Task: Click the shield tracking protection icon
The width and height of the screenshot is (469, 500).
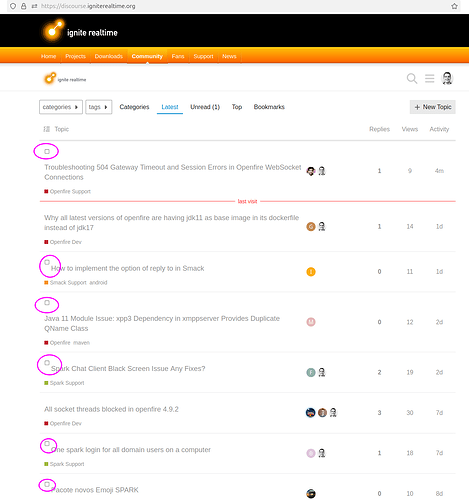Action: tap(13, 6)
